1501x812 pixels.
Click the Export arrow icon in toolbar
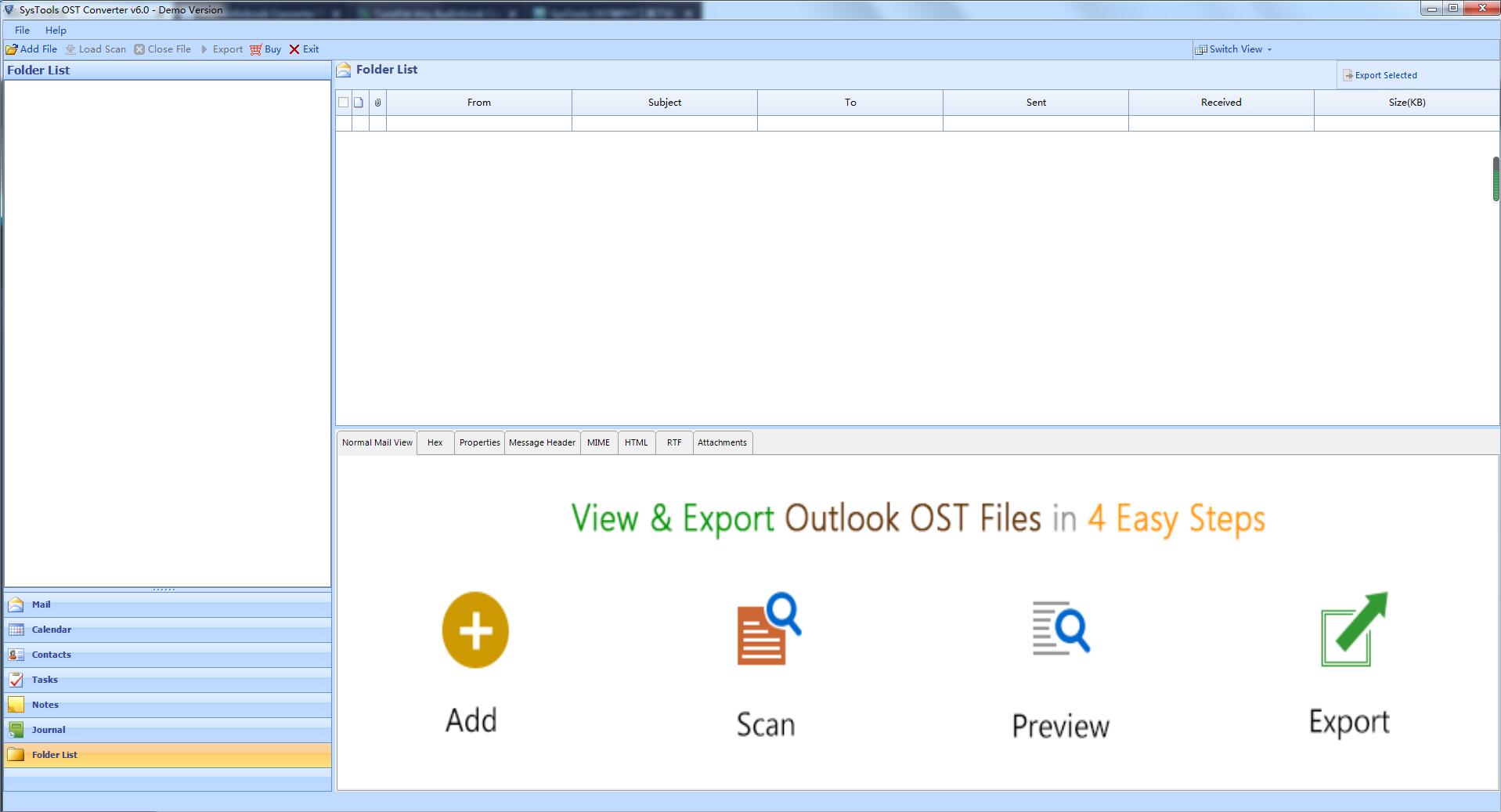pos(204,49)
